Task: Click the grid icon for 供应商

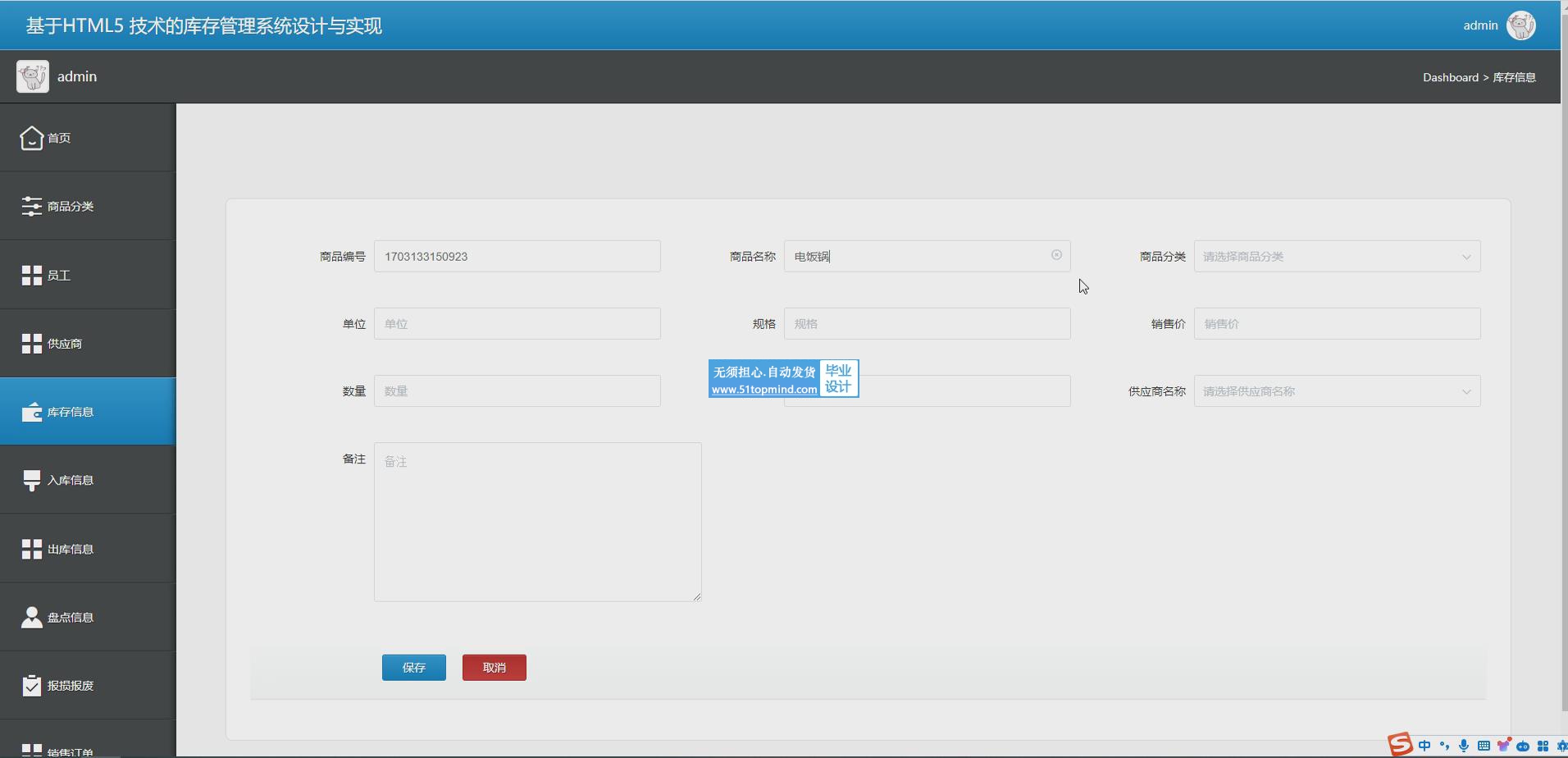Action: coord(31,343)
